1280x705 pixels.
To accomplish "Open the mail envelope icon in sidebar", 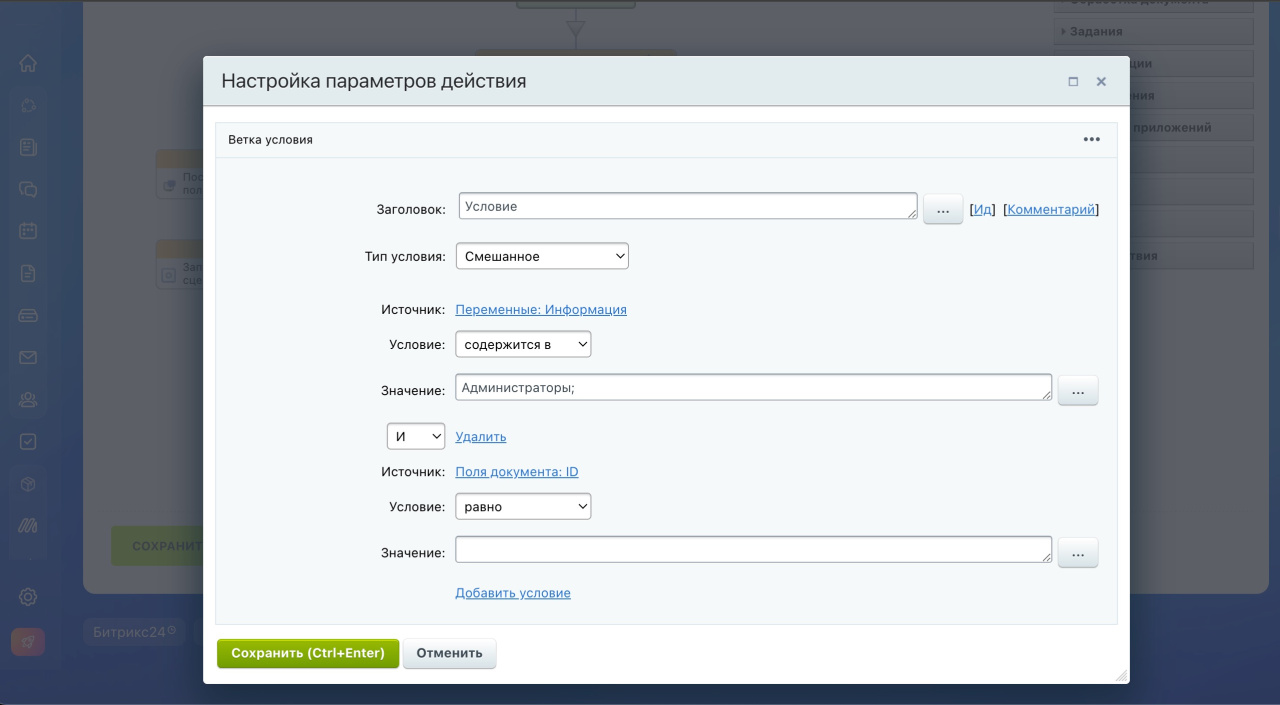I will coord(28,357).
